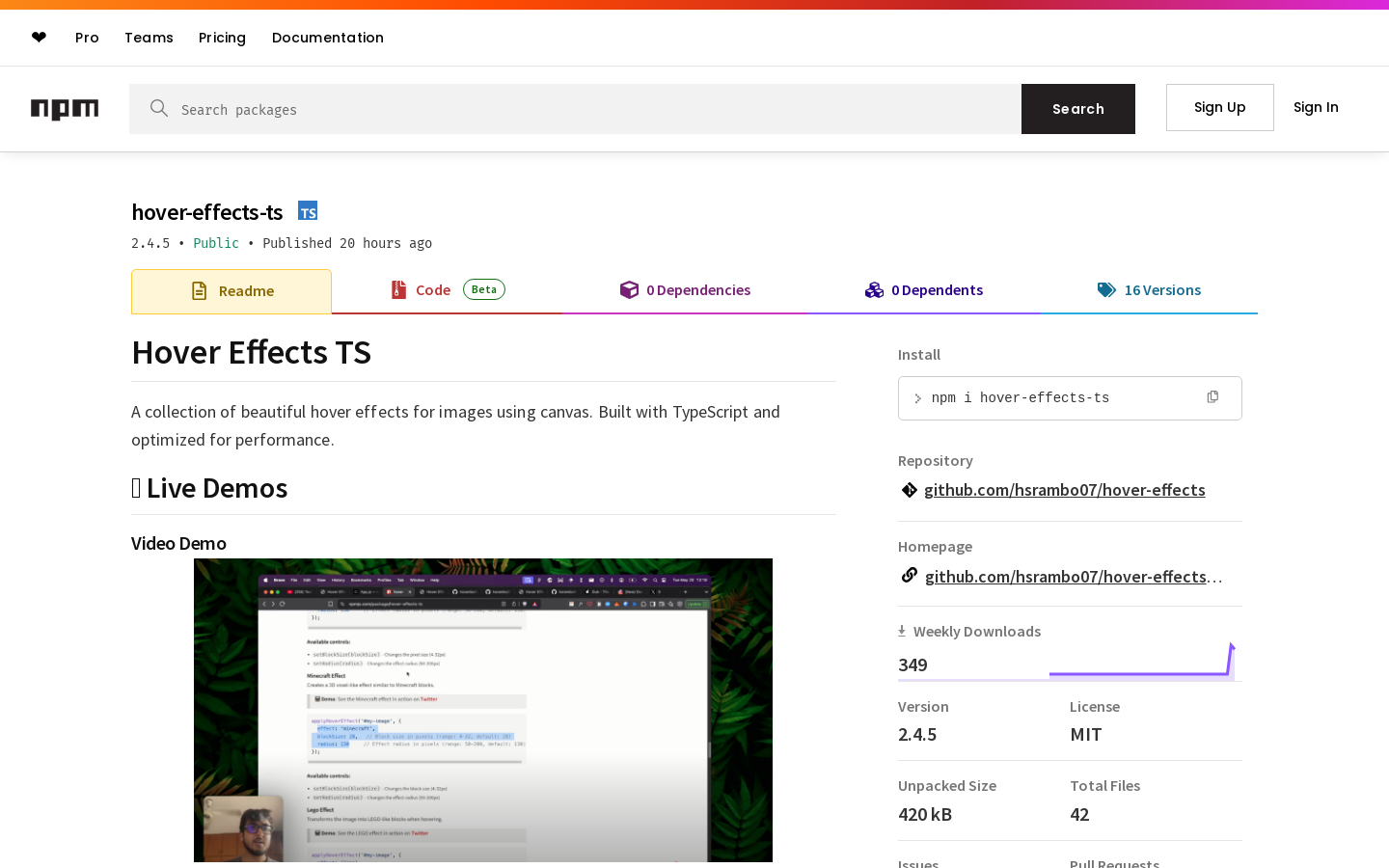Click the TypeScript TS badge icon

tap(308, 211)
